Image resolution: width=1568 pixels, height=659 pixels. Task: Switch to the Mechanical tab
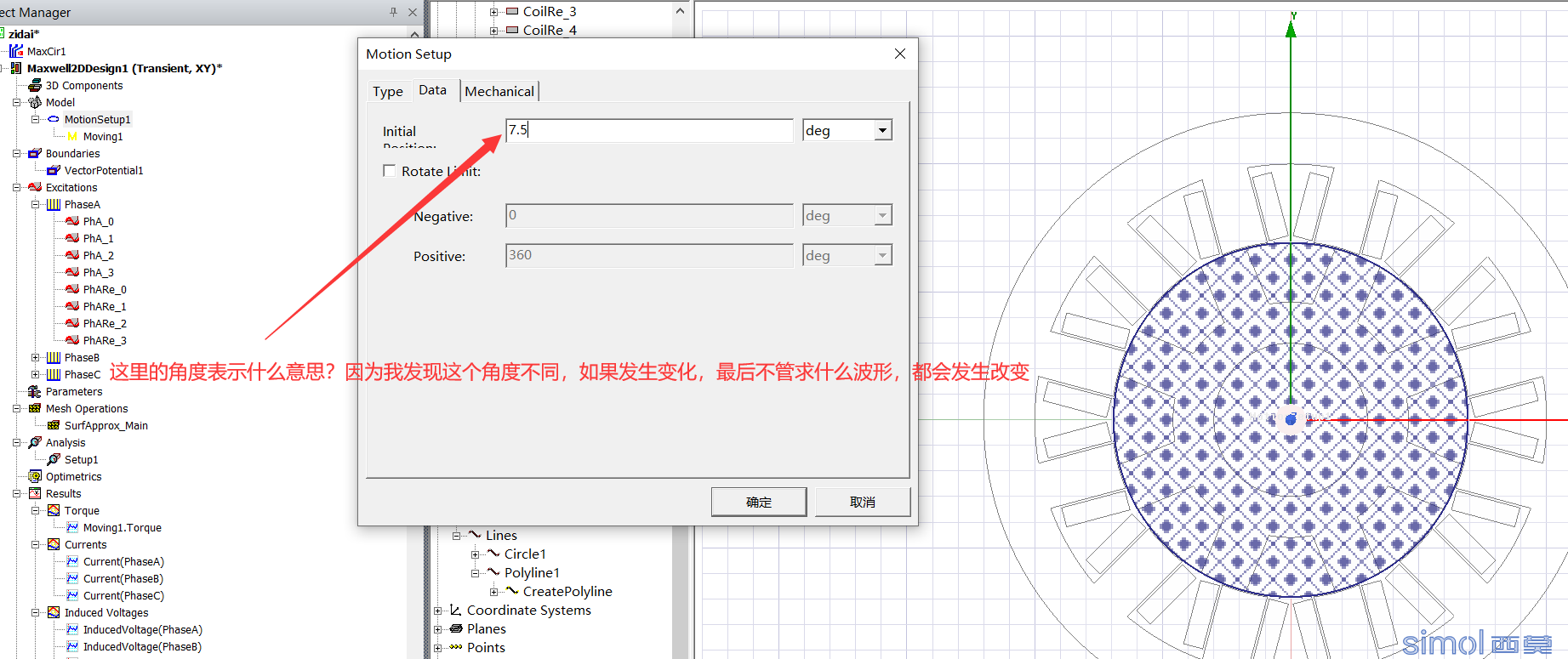click(499, 91)
